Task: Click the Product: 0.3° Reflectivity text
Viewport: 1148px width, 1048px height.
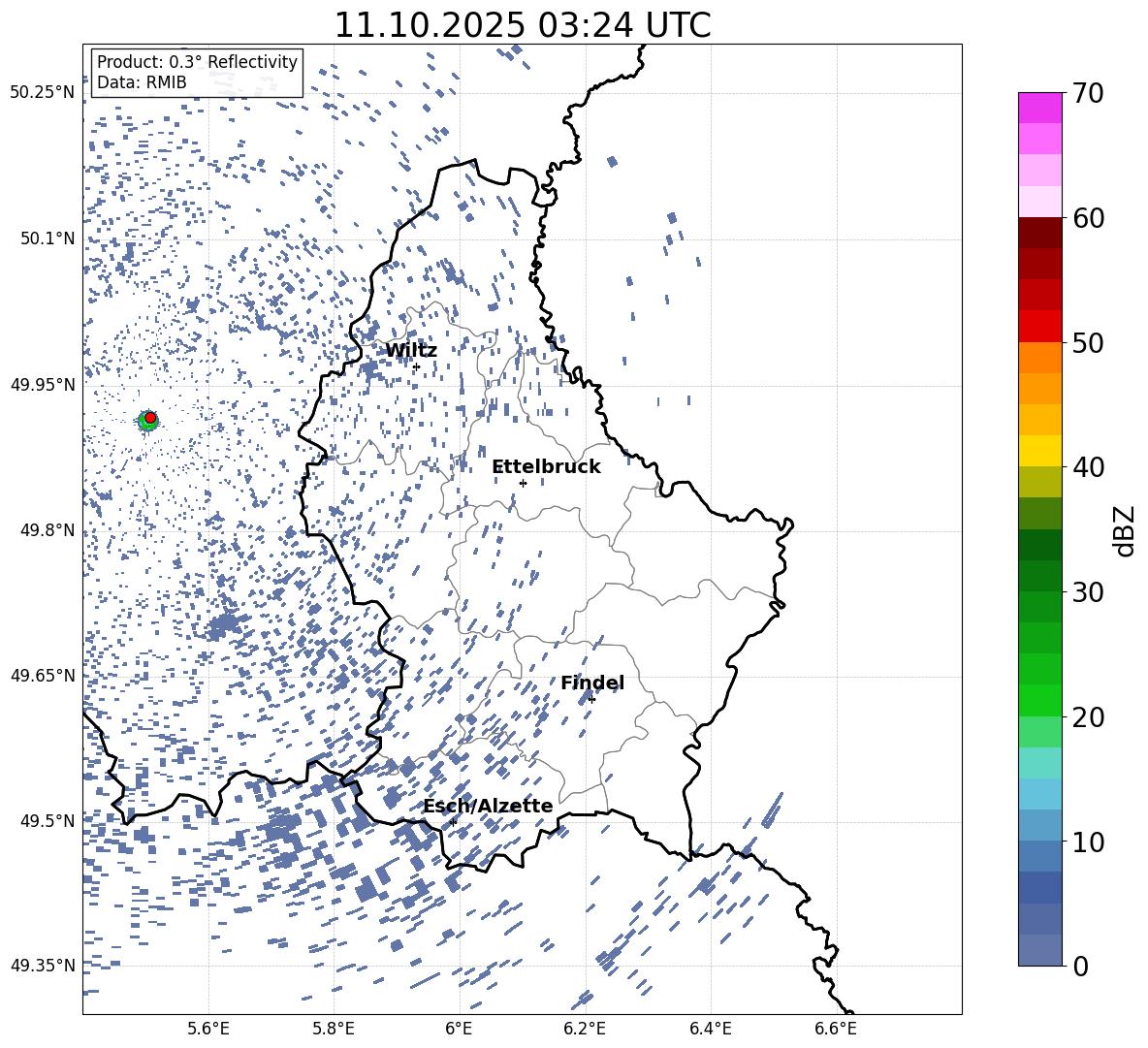Action: pos(197,61)
